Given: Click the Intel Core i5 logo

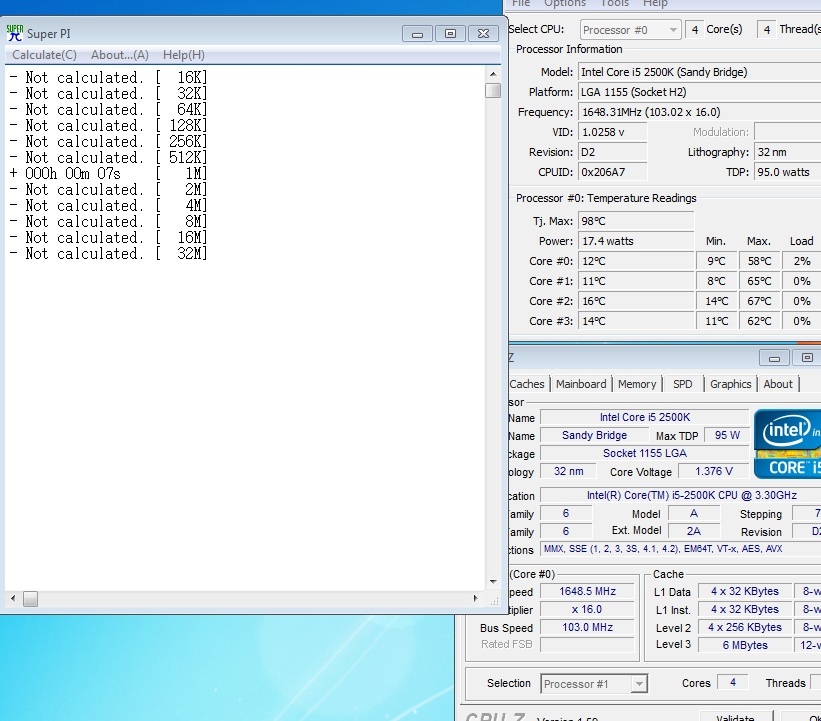Looking at the screenshot, I should [x=786, y=441].
